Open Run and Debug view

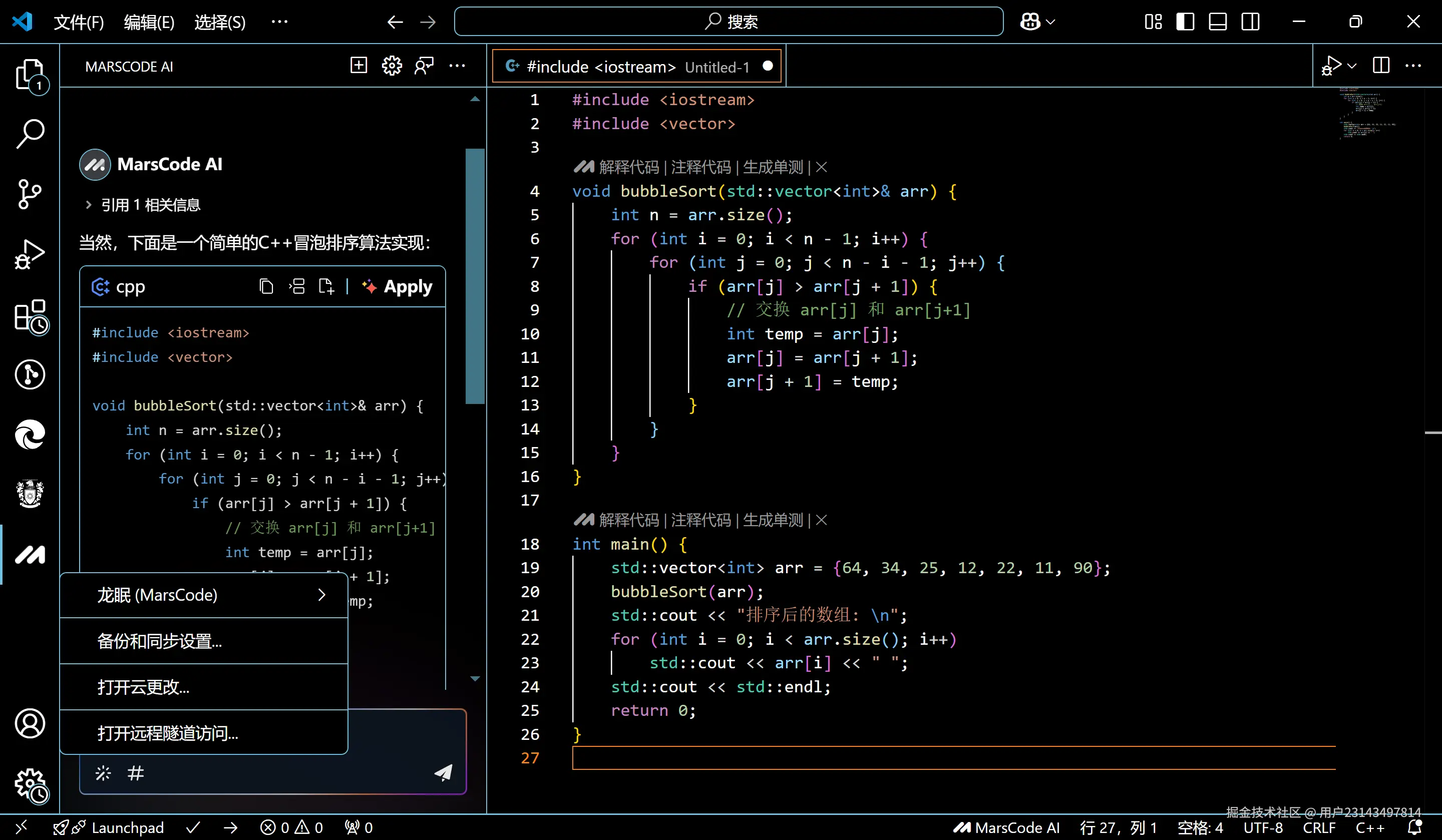coord(30,254)
